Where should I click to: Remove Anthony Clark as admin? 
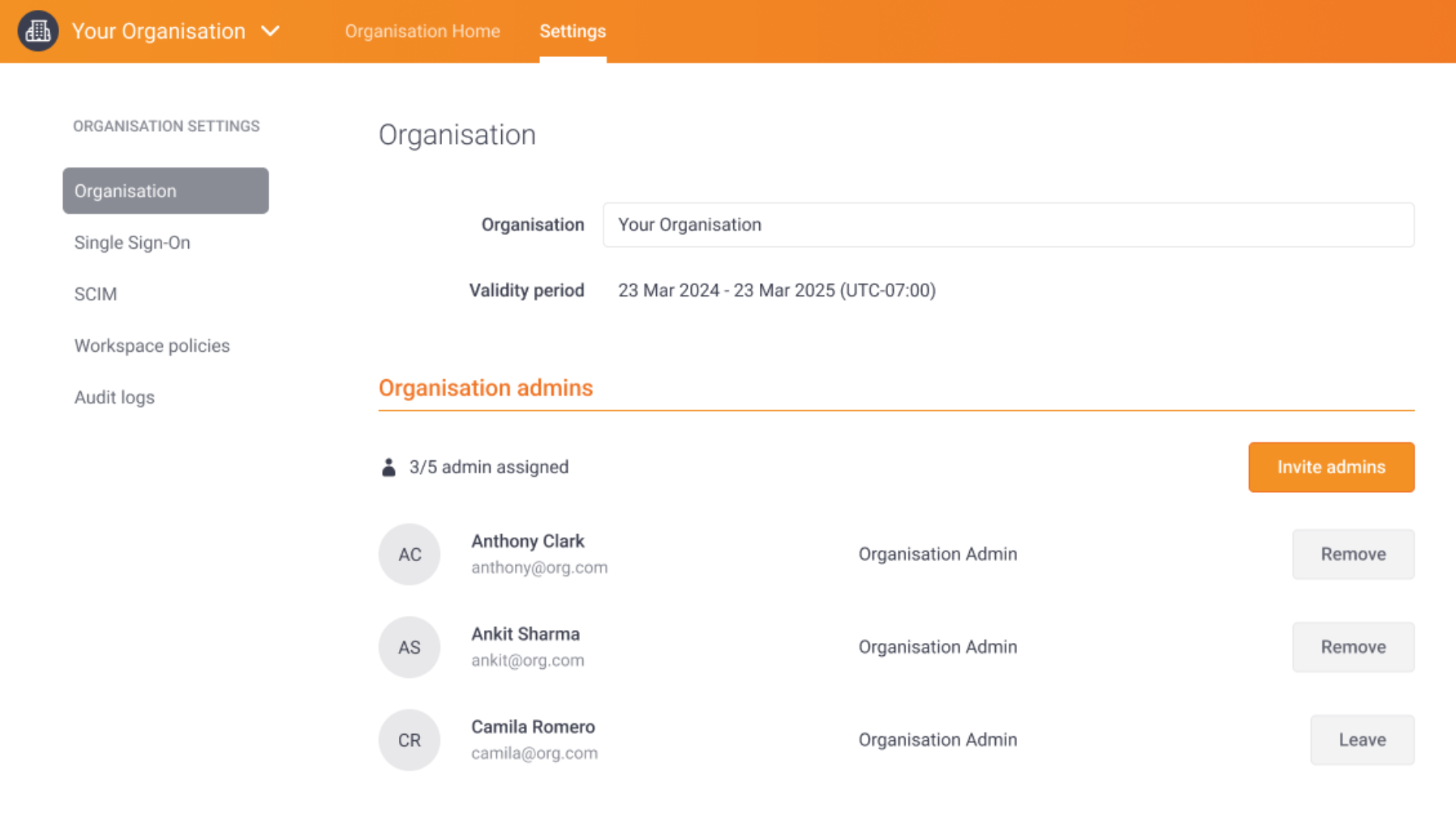1353,554
